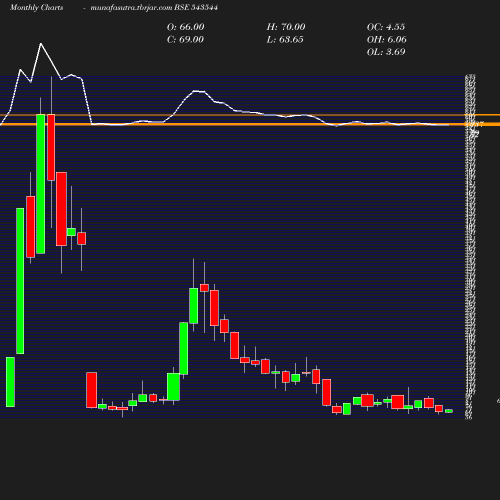
Task: Click the tallest green candlestick body
Action: pos(20,281)
